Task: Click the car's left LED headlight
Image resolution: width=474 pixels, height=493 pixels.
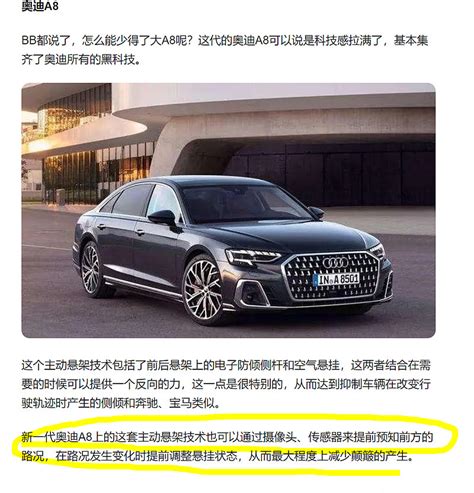Action: coord(252,257)
